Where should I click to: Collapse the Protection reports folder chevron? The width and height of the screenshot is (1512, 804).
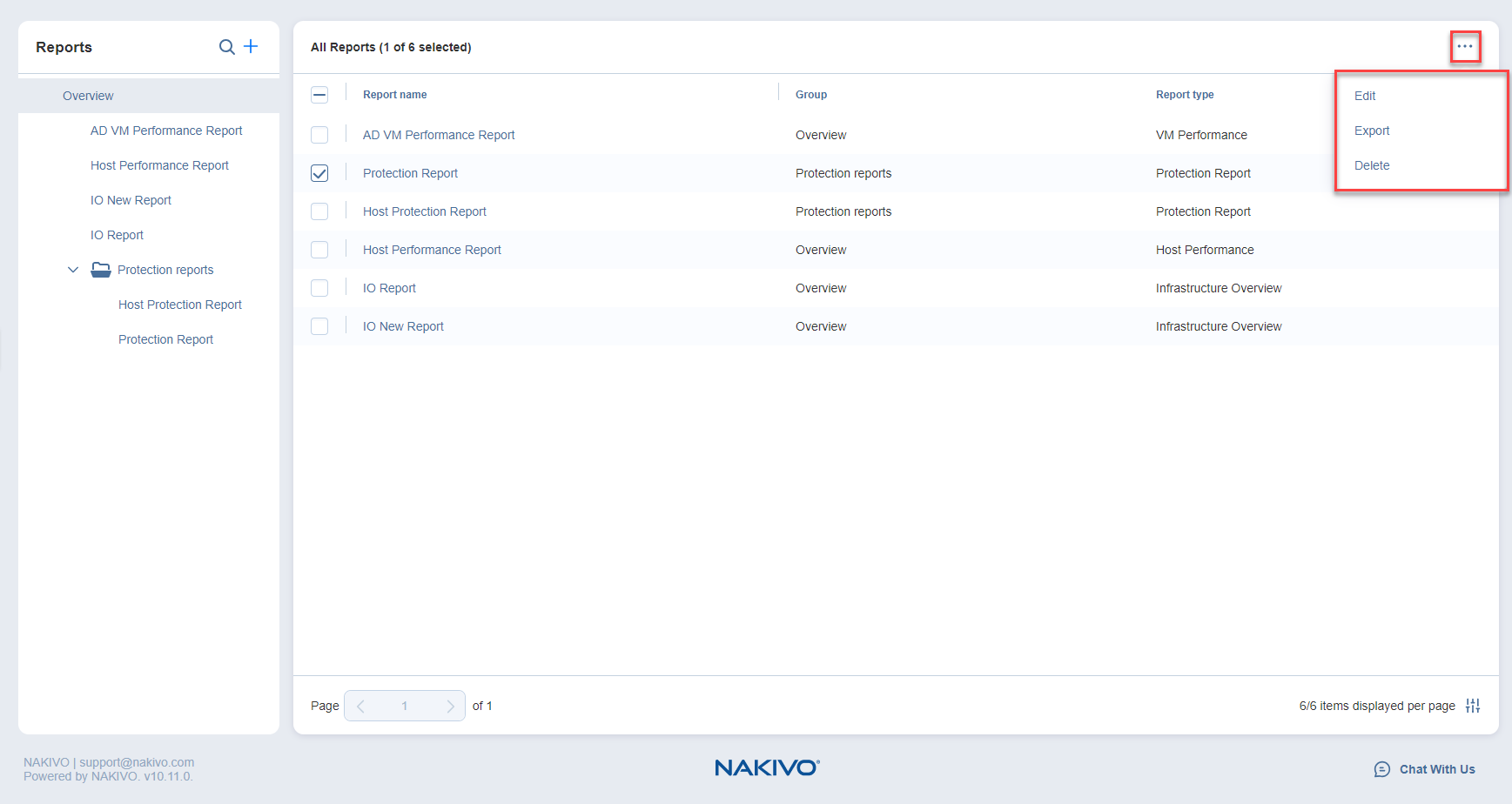73,270
